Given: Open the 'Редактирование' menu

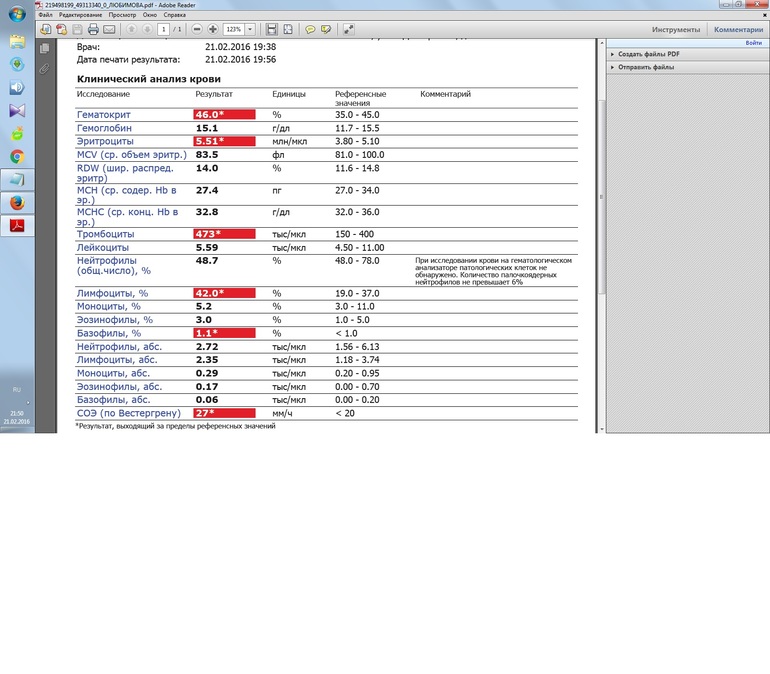Looking at the screenshot, I should (79, 16).
